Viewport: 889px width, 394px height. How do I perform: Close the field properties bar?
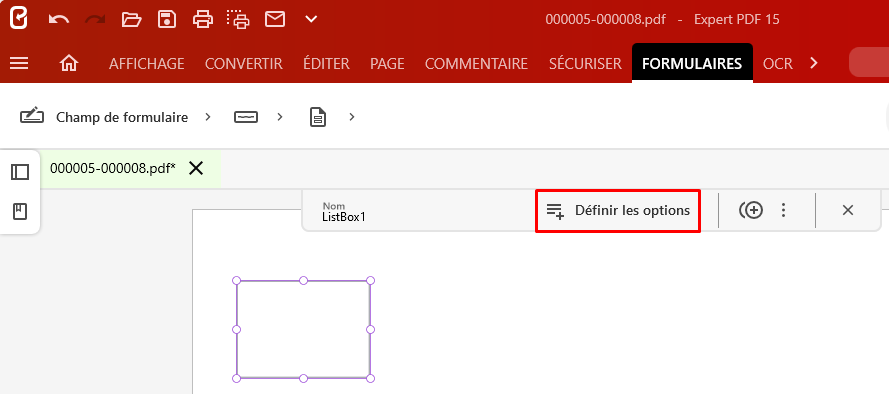point(848,210)
